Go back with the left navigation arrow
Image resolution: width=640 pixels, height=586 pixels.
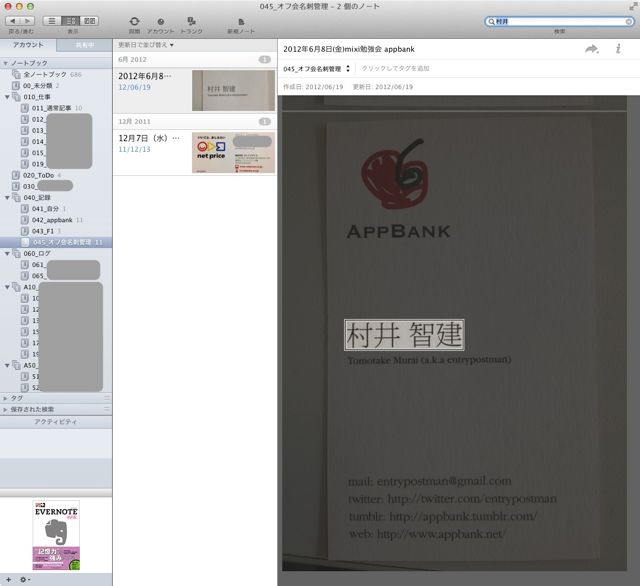pyautogui.click(x=13, y=21)
